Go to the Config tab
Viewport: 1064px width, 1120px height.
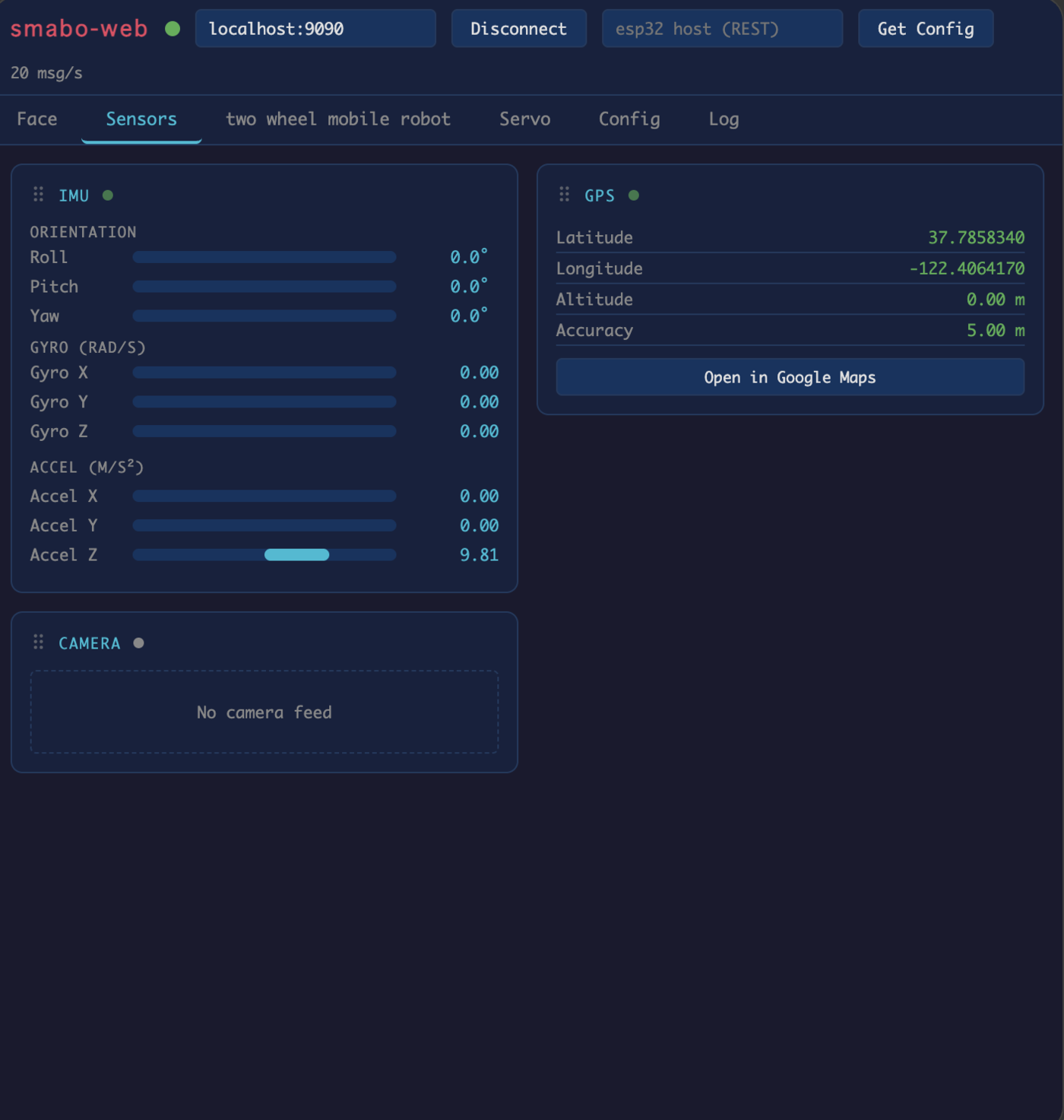pyautogui.click(x=629, y=119)
